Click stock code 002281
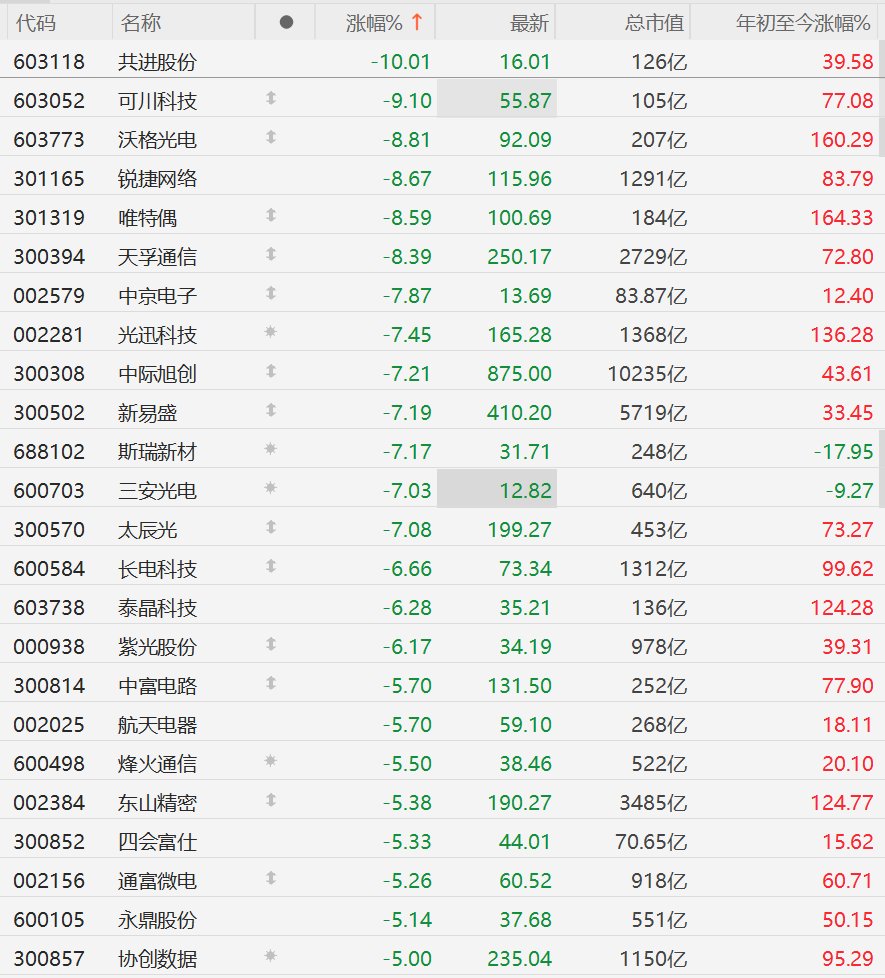 pos(49,335)
